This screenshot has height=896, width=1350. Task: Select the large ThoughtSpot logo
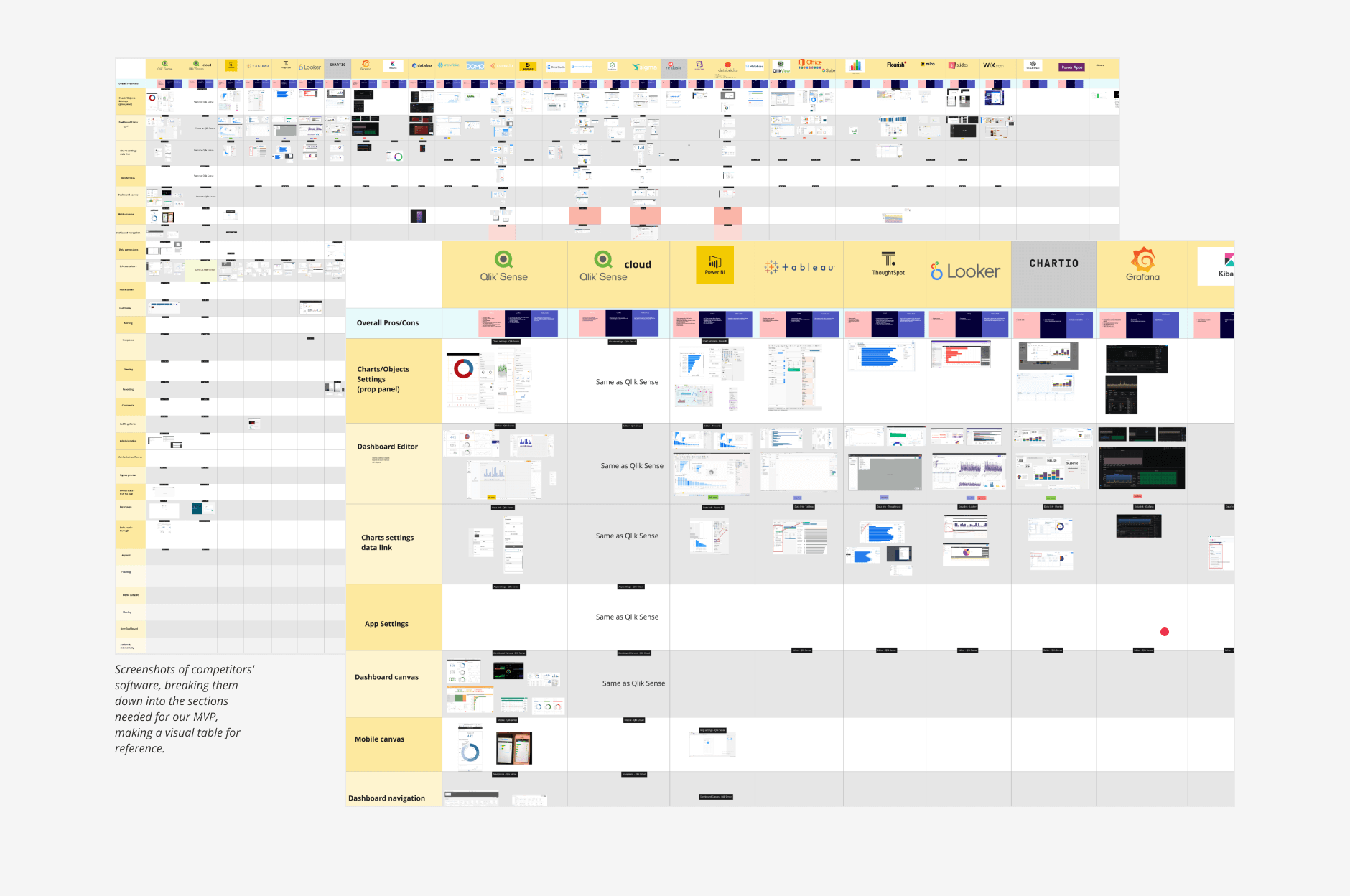888,263
